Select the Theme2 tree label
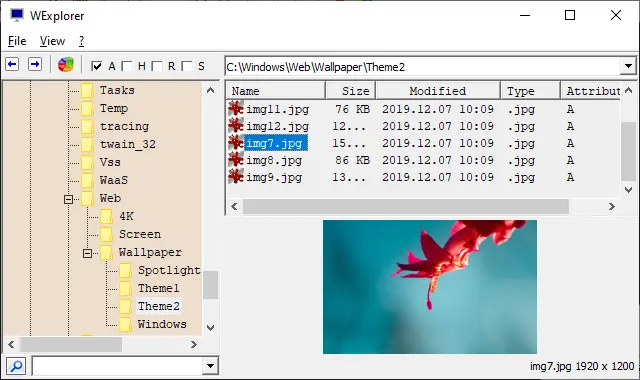Image resolution: width=640 pixels, height=380 pixels. click(x=159, y=306)
